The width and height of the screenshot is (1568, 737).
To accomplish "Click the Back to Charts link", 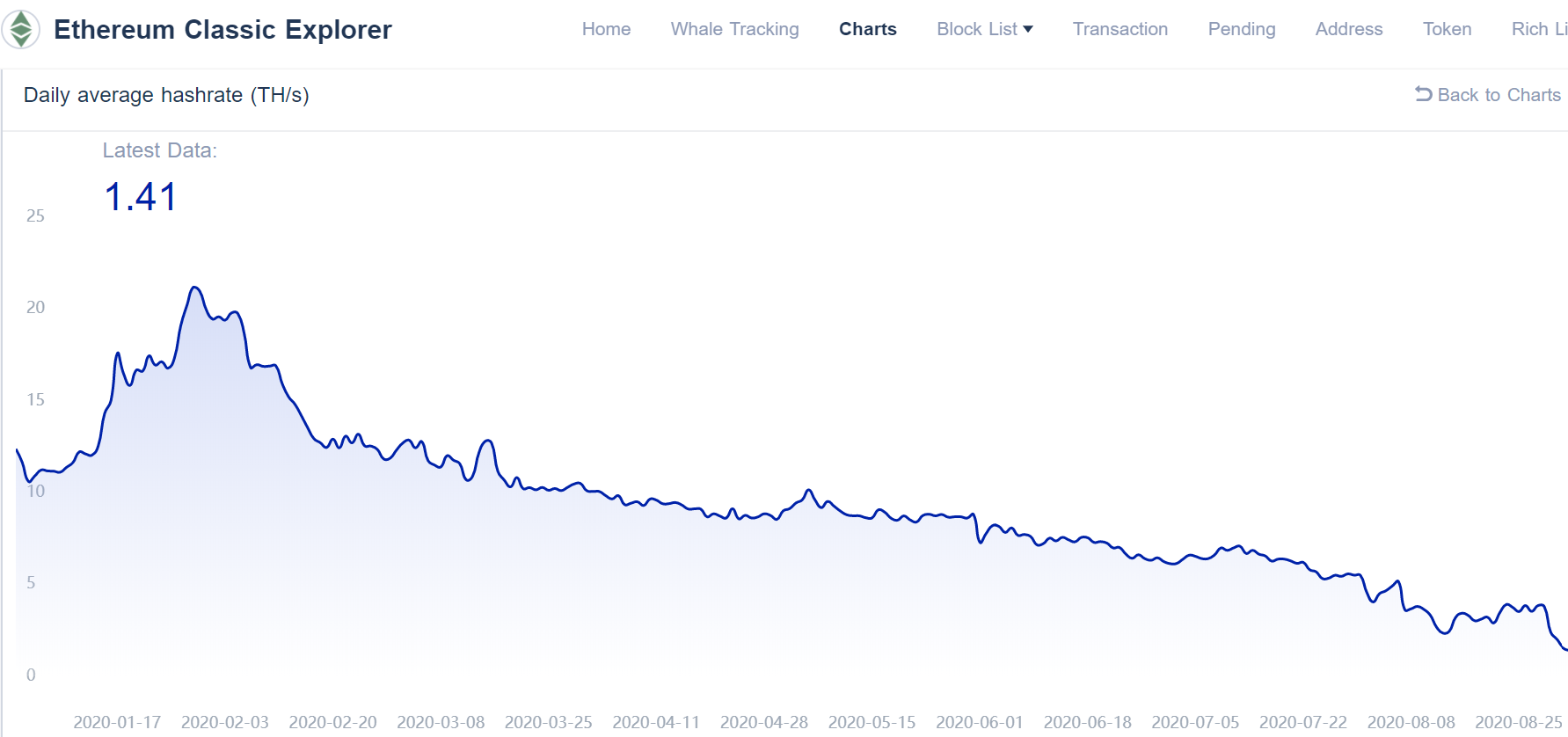I will [1499, 95].
